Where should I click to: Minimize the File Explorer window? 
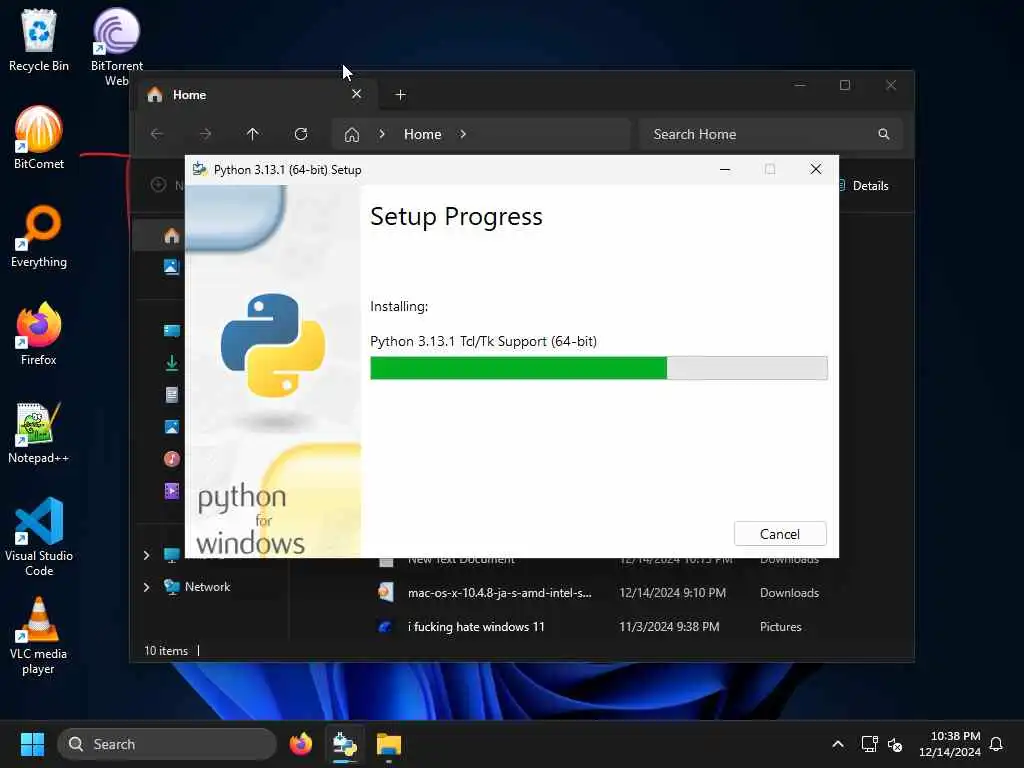[x=800, y=85]
